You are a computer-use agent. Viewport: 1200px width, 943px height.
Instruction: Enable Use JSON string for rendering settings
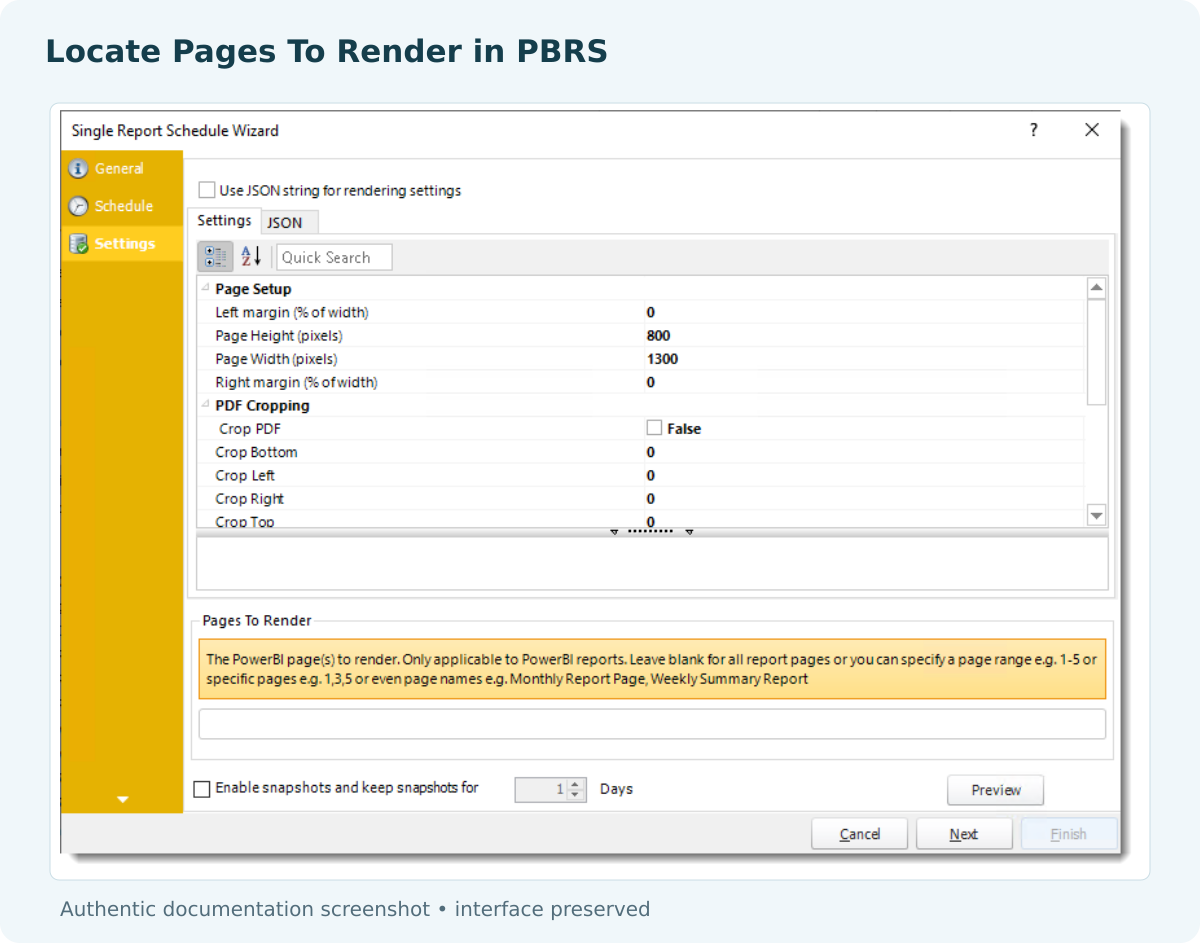point(207,190)
